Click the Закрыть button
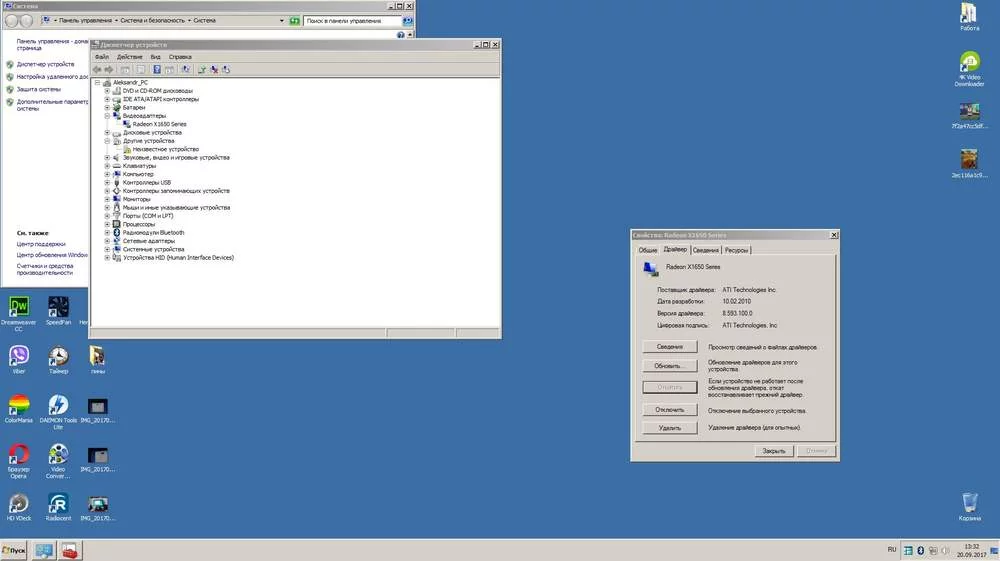Screen dimensions: 1000x561 coord(774,451)
